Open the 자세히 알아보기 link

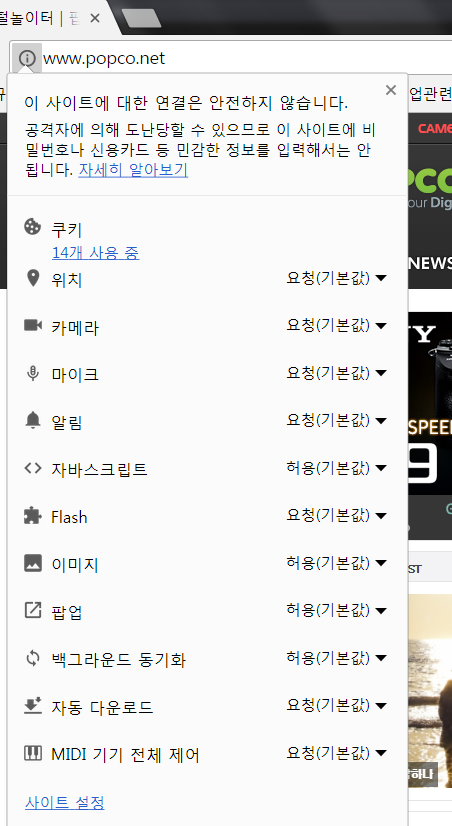(133, 170)
